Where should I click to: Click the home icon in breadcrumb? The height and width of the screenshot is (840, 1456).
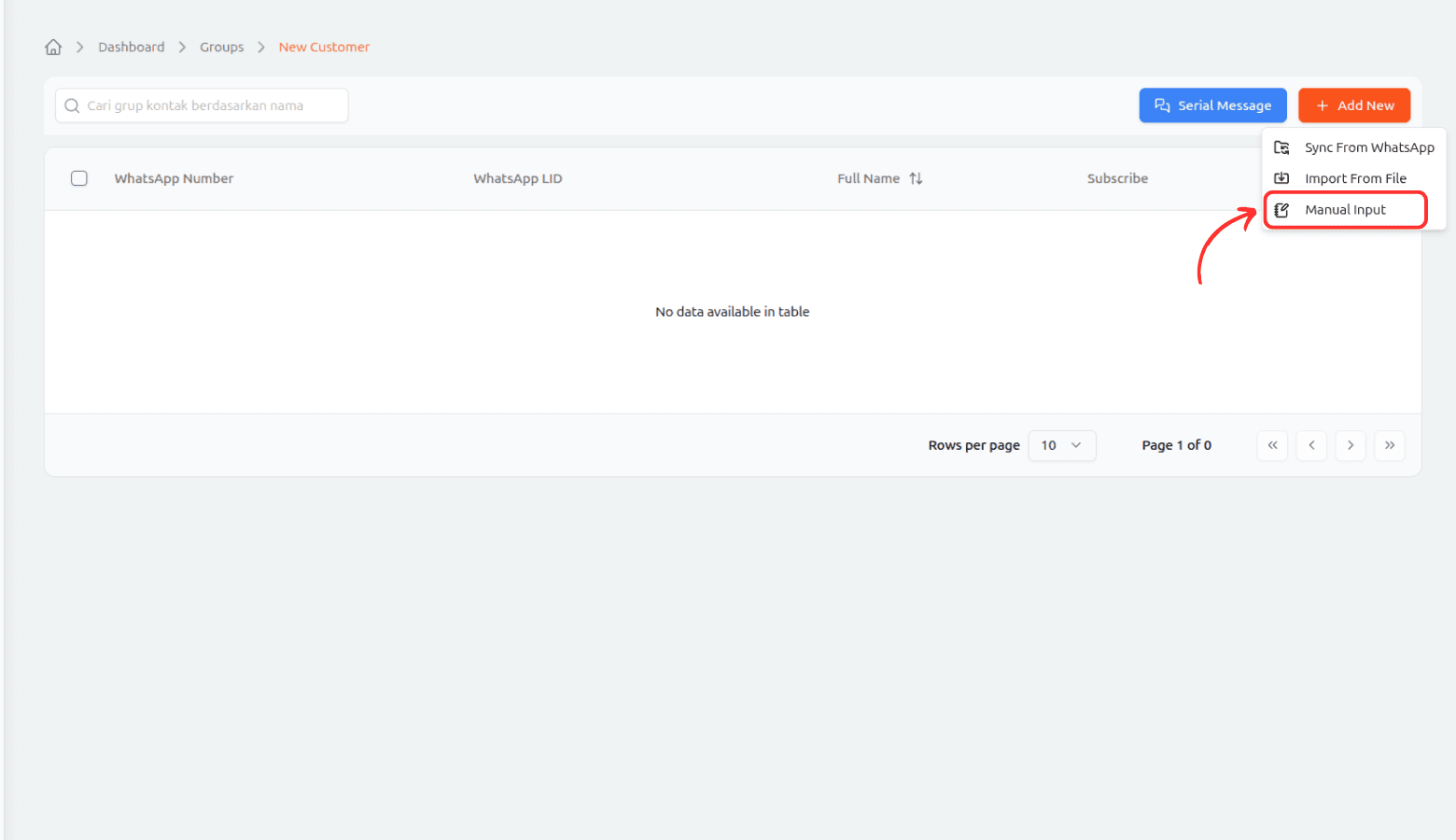tap(53, 48)
